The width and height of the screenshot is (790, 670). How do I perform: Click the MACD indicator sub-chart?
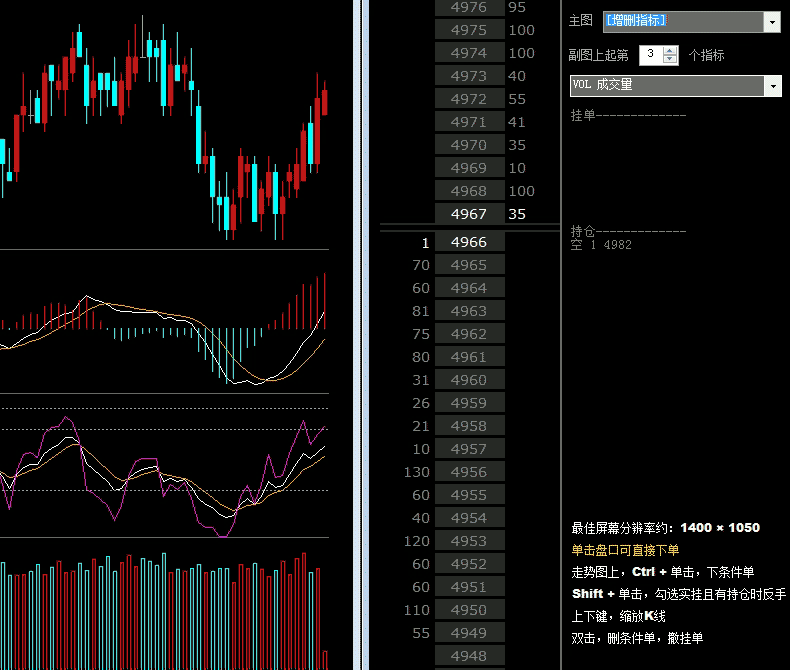[165, 321]
